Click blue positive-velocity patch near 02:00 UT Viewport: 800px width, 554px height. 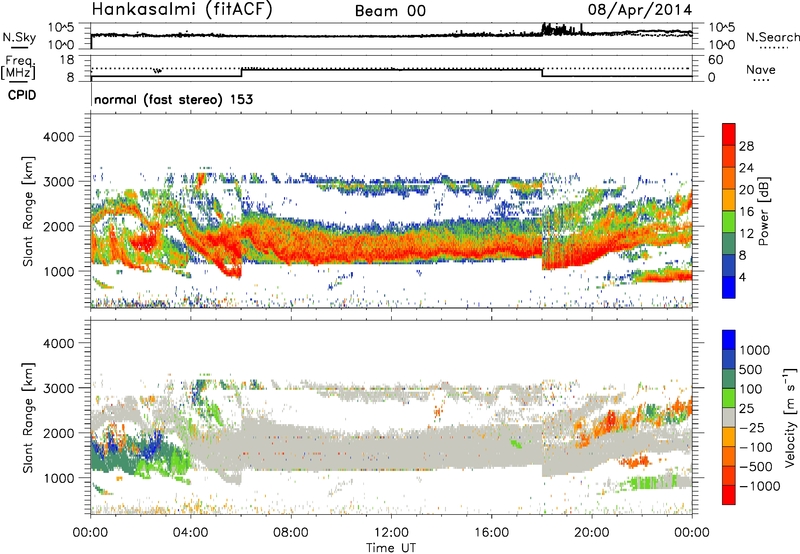point(153,443)
